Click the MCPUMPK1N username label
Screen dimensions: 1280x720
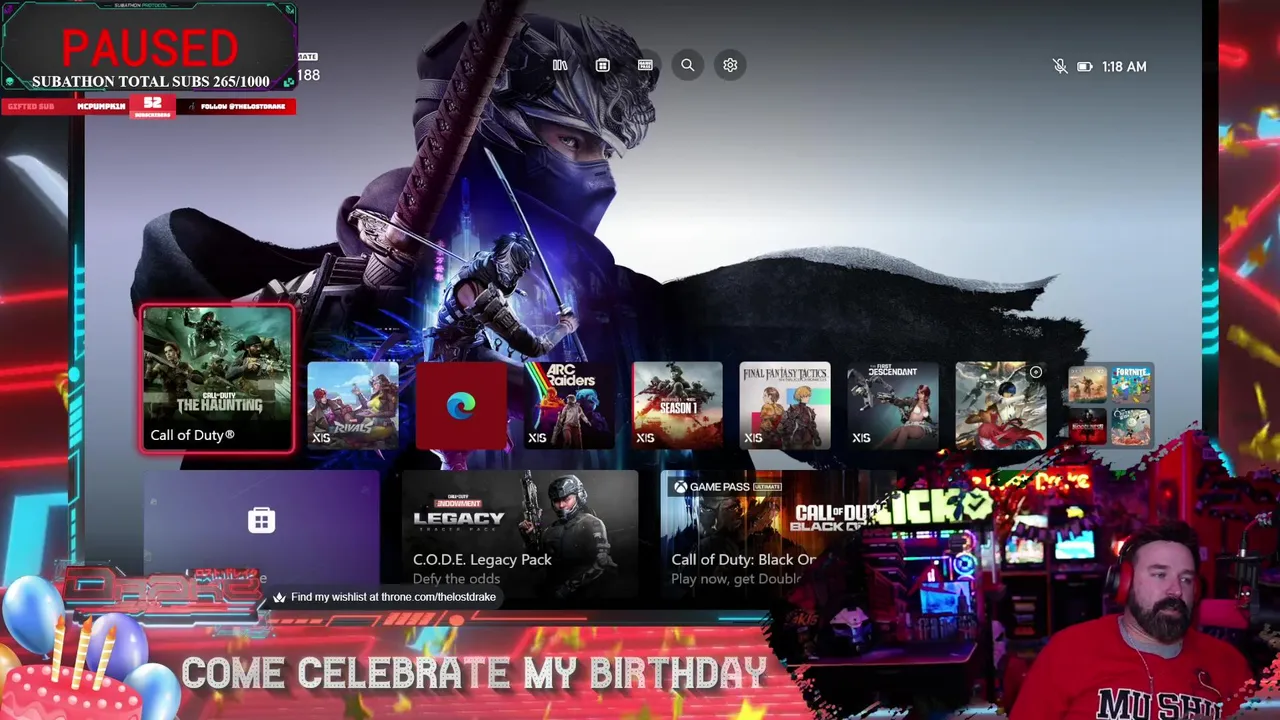click(x=102, y=106)
